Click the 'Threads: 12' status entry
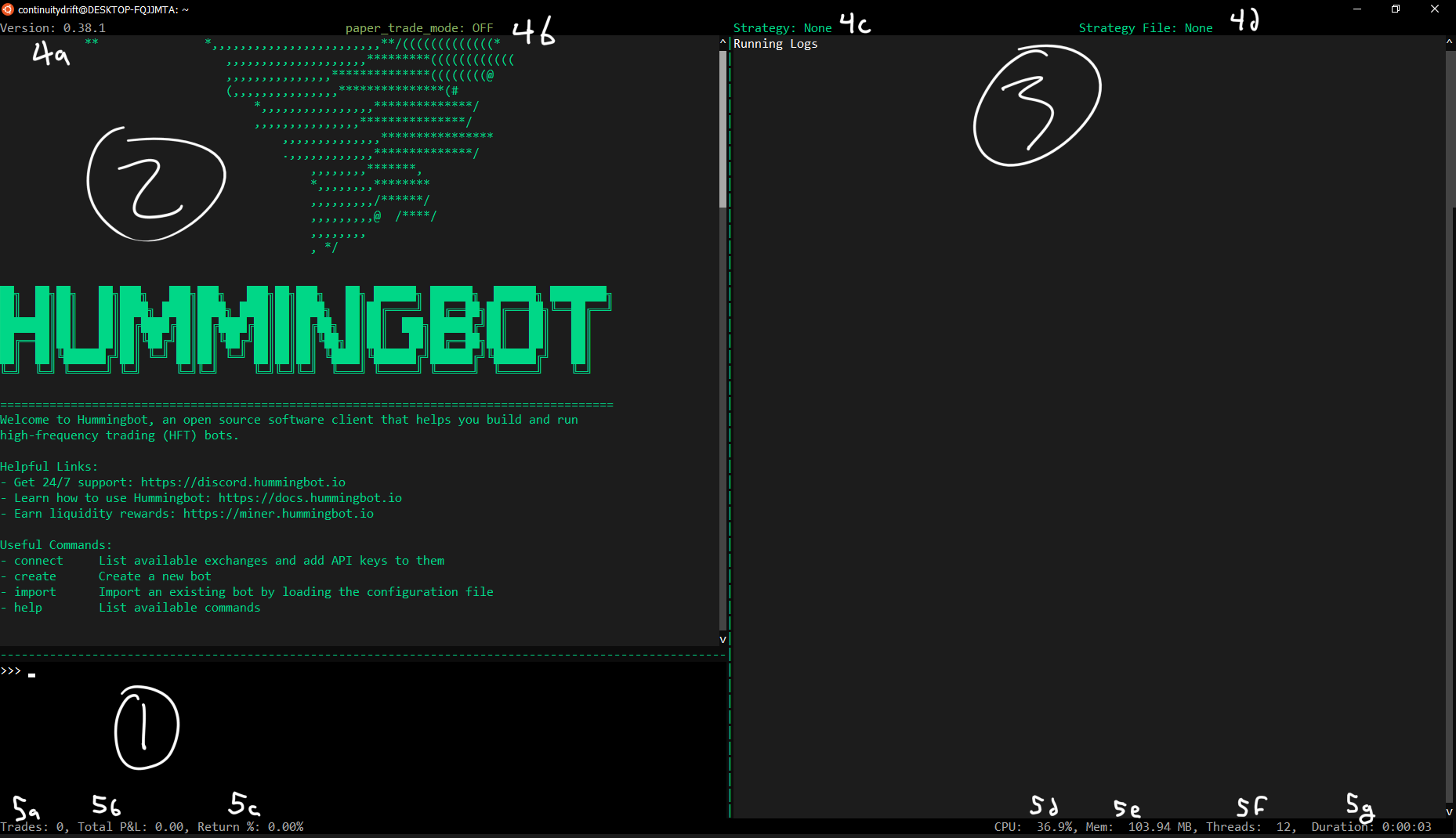The width and height of the screenshot is (1456, 838). [x=1249, y=827]
